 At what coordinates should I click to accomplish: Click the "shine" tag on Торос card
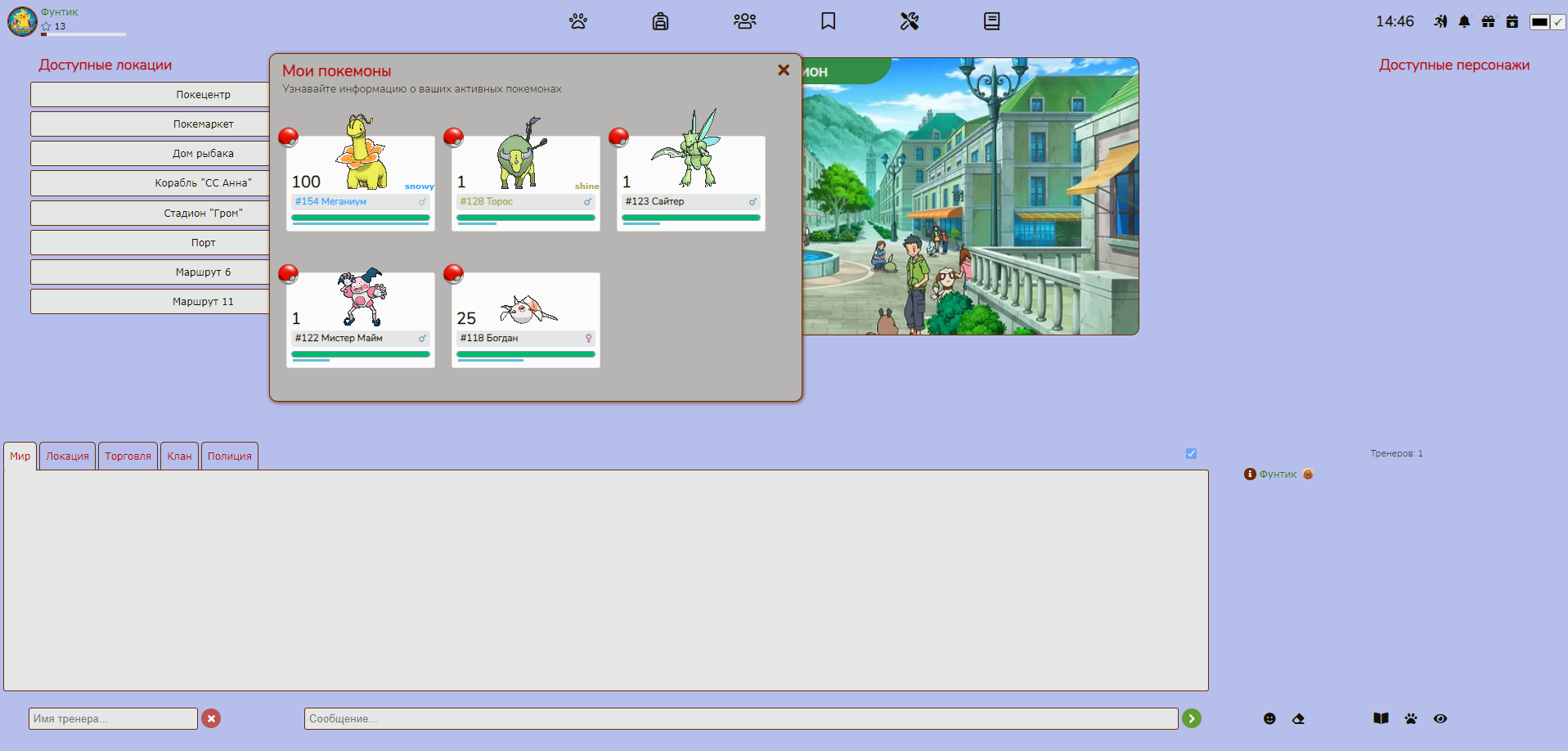[x=586, y=187]
